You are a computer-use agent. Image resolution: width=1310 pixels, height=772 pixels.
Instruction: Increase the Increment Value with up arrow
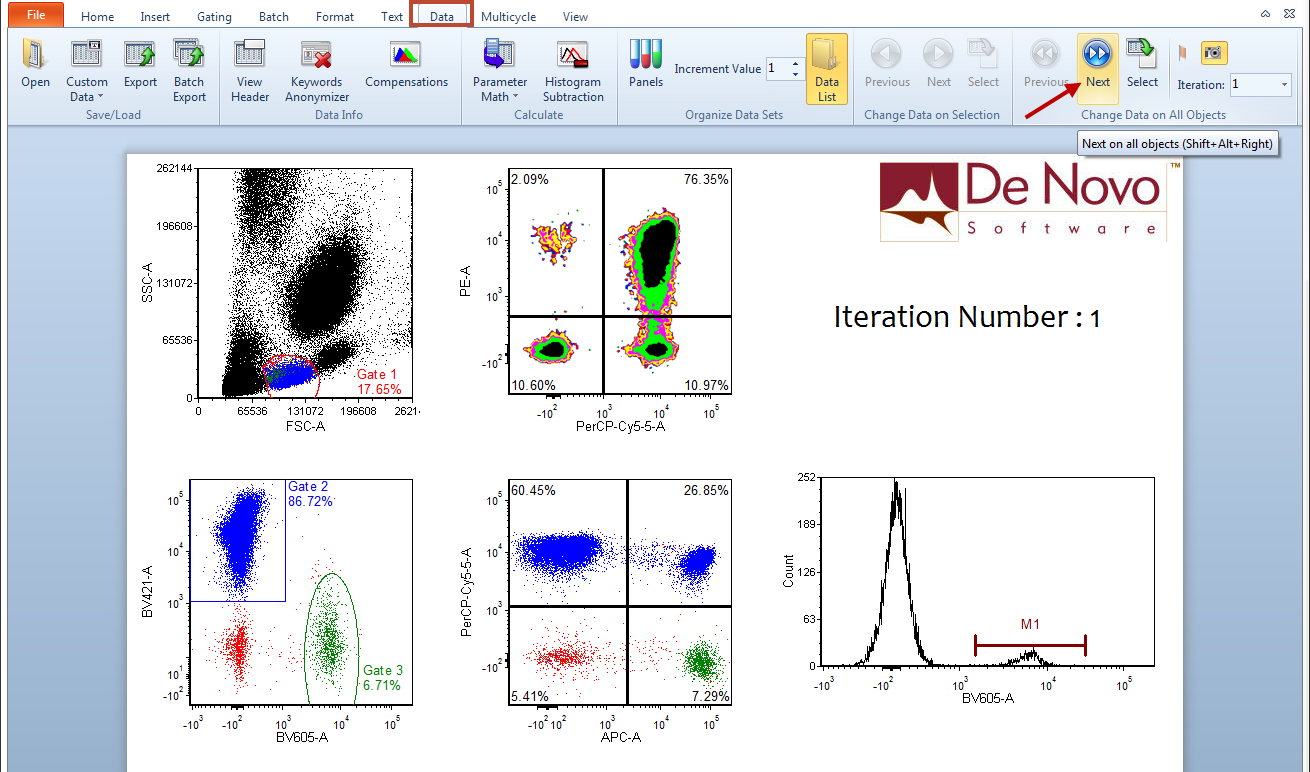[x=795, y=64]
